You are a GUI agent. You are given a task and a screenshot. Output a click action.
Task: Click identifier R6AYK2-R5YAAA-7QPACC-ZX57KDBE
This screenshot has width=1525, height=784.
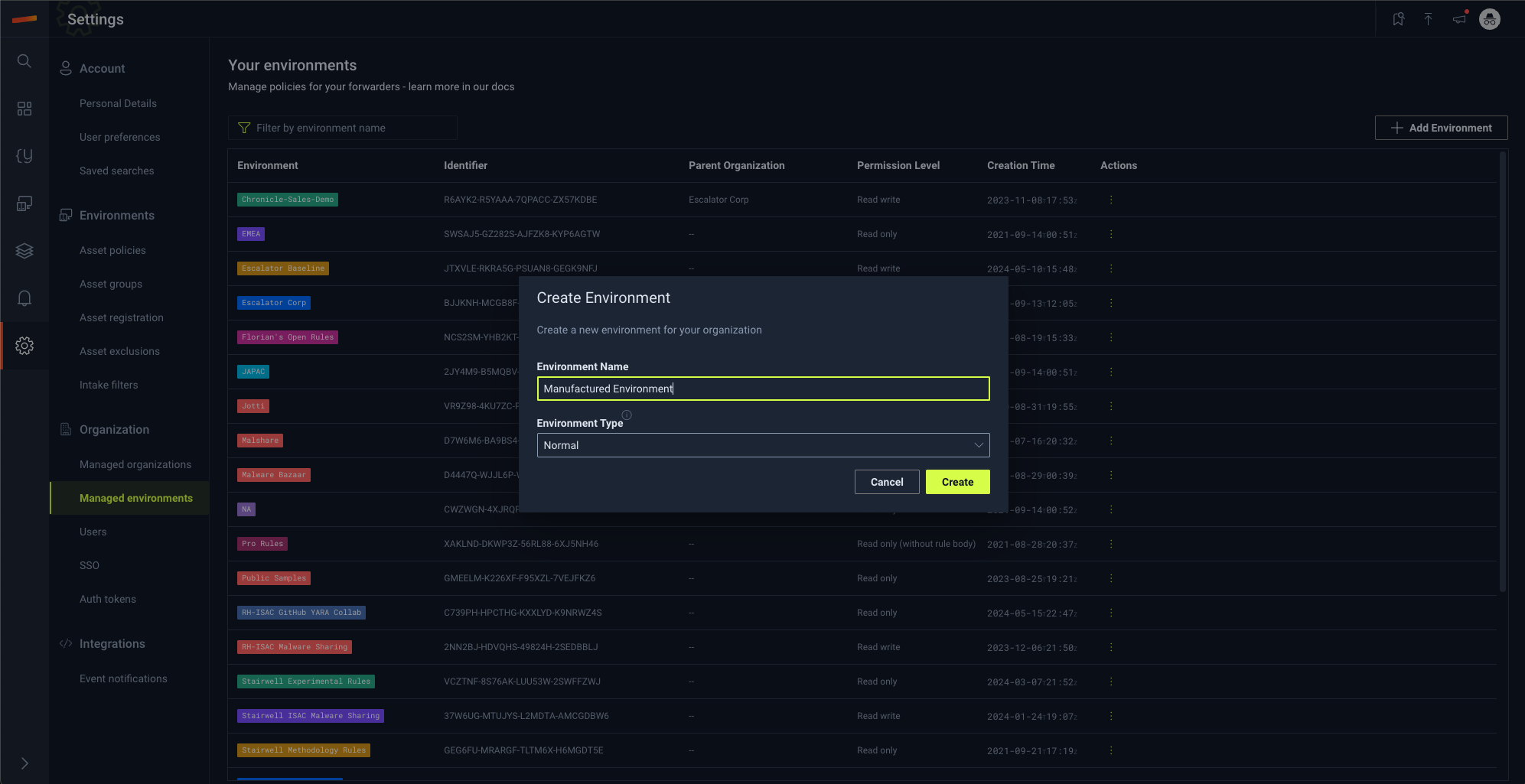point(520,200)
